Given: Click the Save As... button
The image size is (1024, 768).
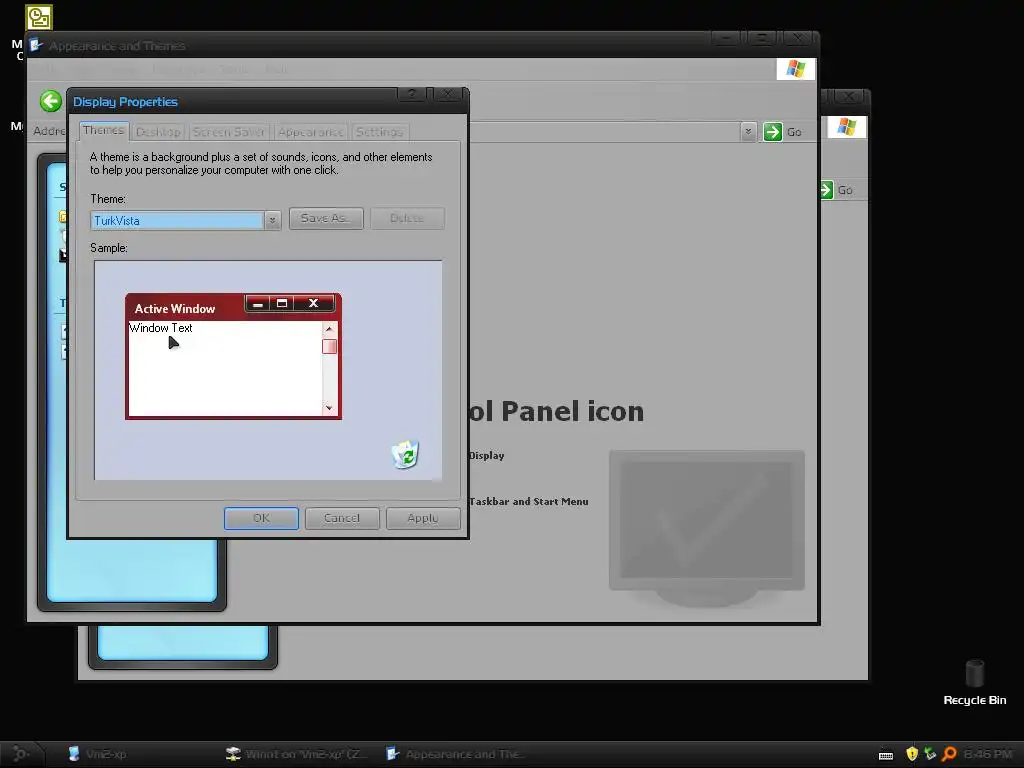Looking at the screenshot, I should [x=326, y=218].
